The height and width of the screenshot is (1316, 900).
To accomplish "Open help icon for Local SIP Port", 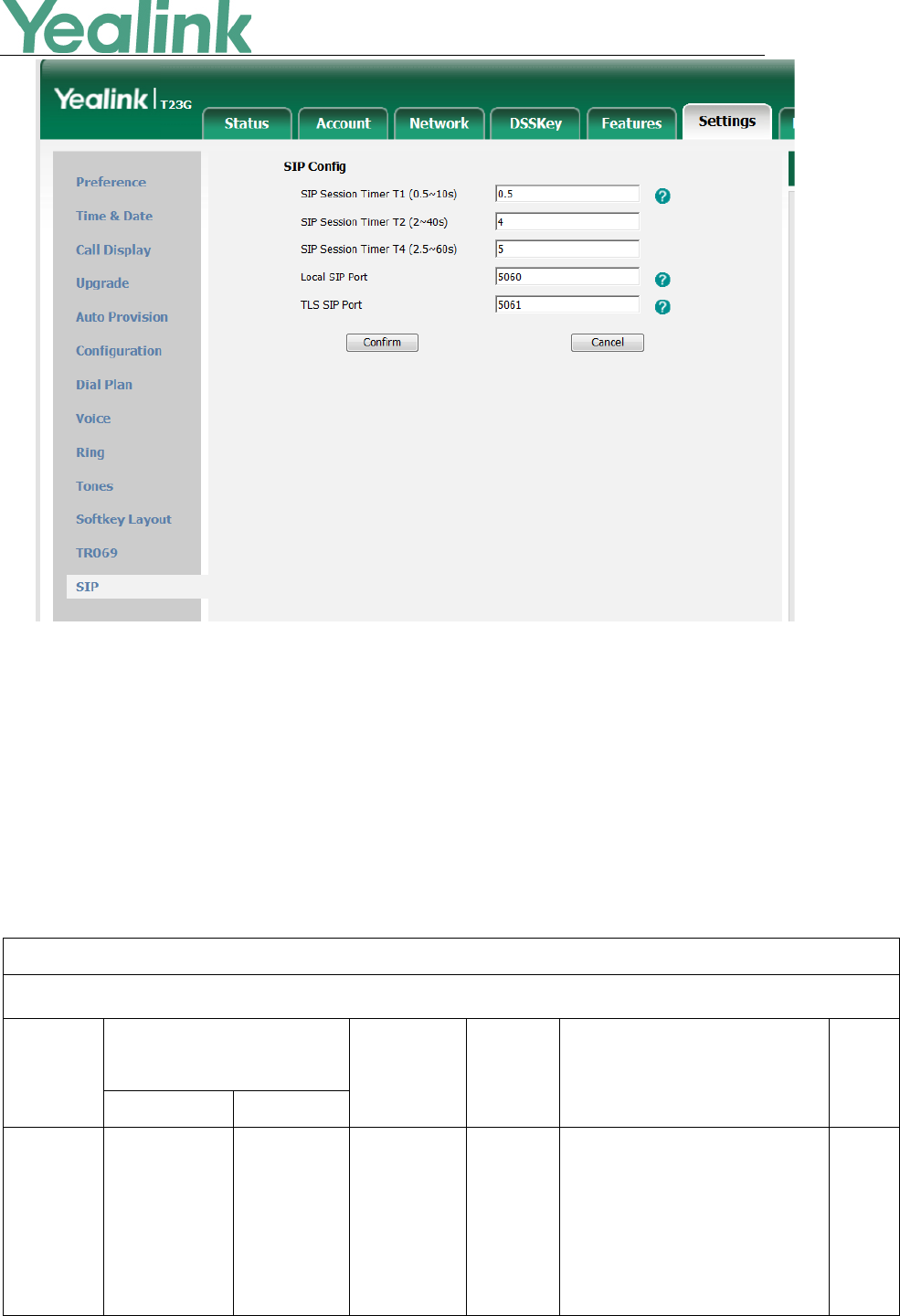I will 662,280.
